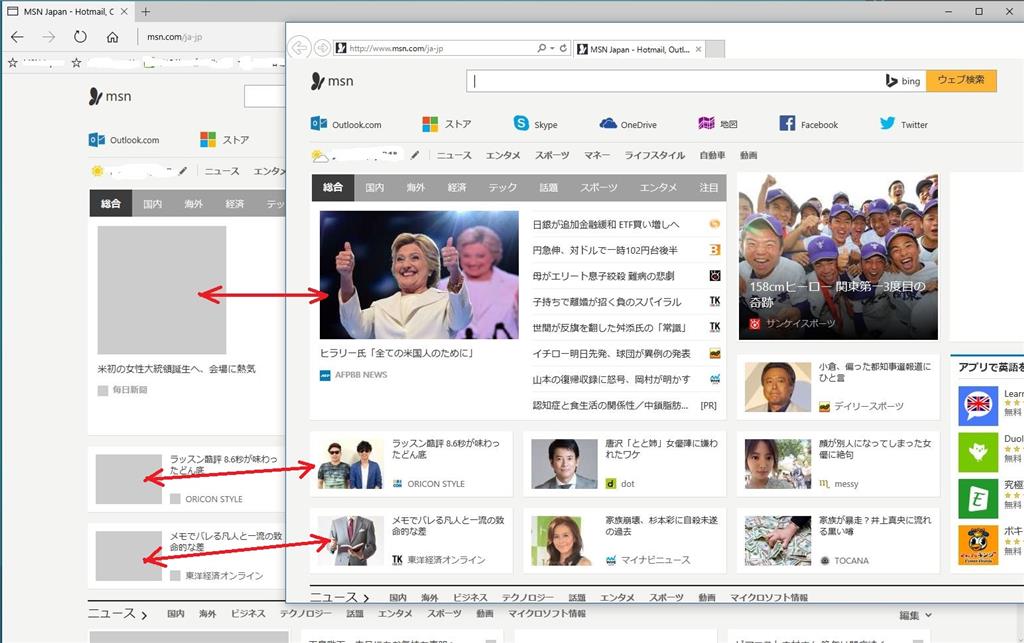Viewport: 1024px width, 643px height.
Task: Open 小倉、偏った都知事選報道 story card
Action: [838, 387]
